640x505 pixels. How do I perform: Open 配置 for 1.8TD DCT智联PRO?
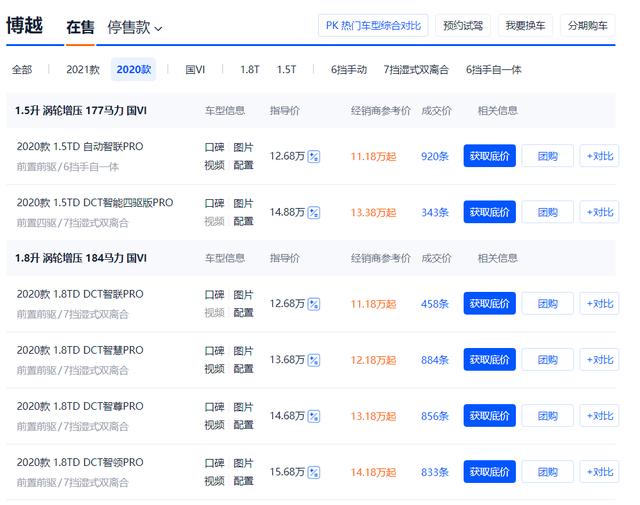click(243, 313)
